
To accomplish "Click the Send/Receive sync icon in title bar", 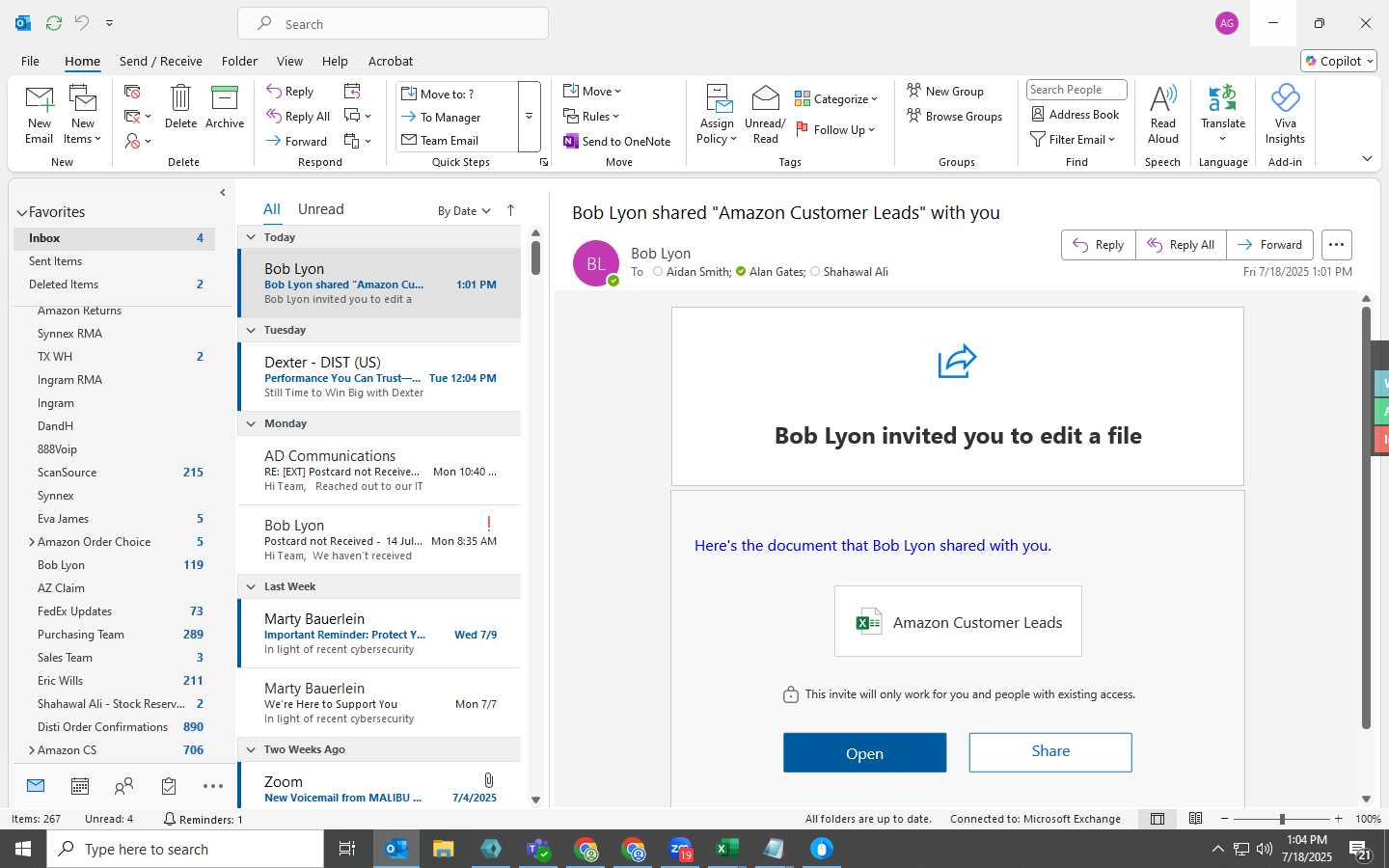I will [54, 22].
